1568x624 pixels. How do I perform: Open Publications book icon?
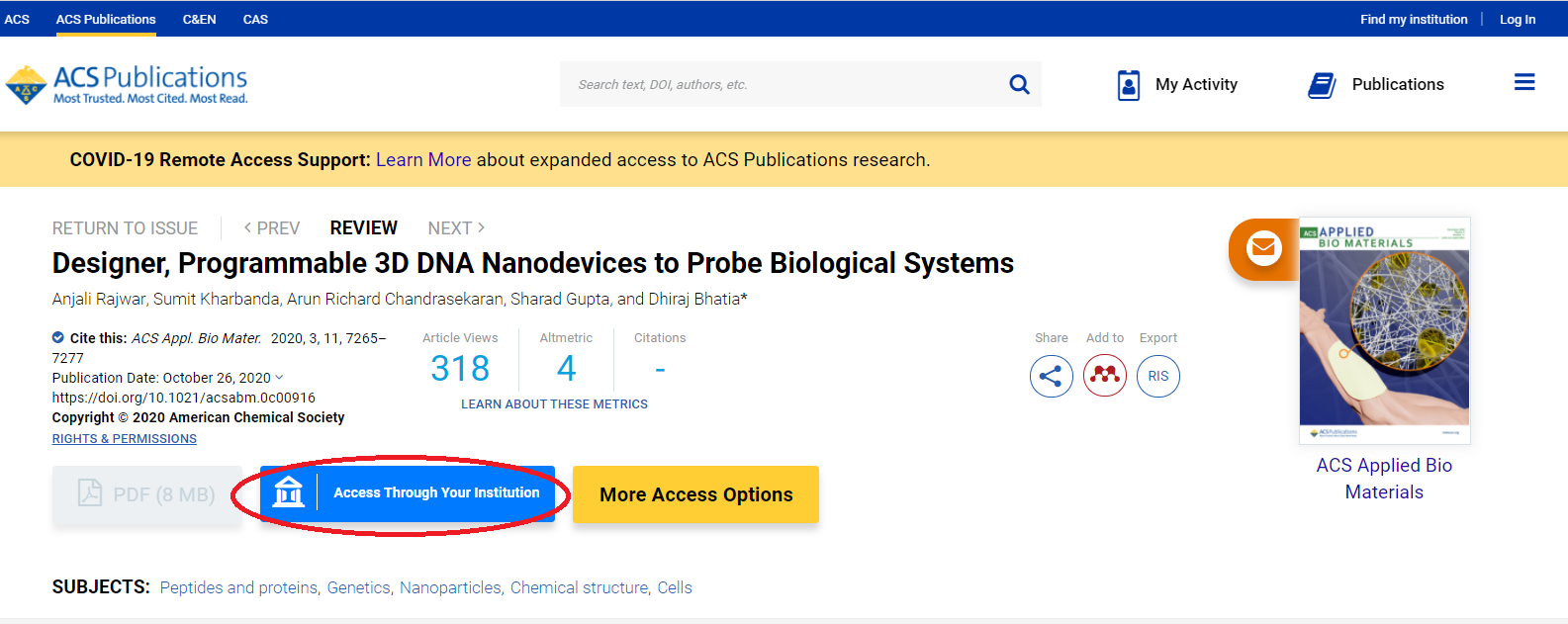click(1322, 85)
